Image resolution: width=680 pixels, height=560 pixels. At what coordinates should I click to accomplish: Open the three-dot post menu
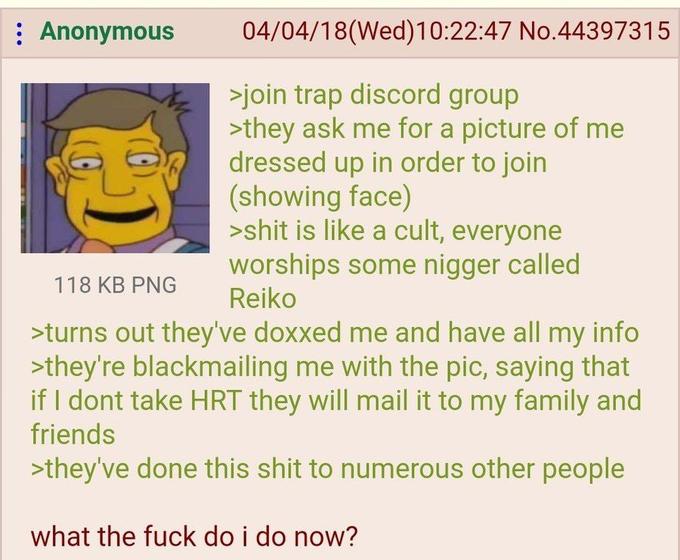pos(19,33)
